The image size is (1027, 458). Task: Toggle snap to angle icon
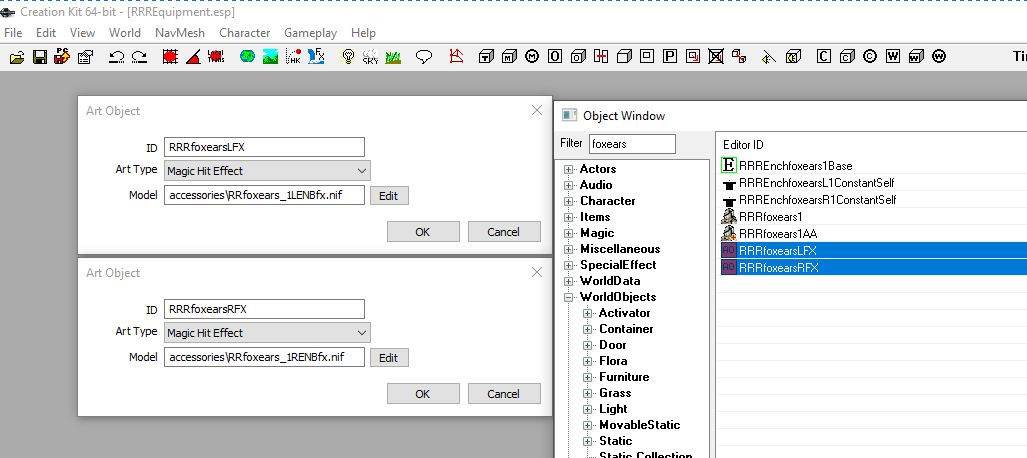[x=193, y=57]
